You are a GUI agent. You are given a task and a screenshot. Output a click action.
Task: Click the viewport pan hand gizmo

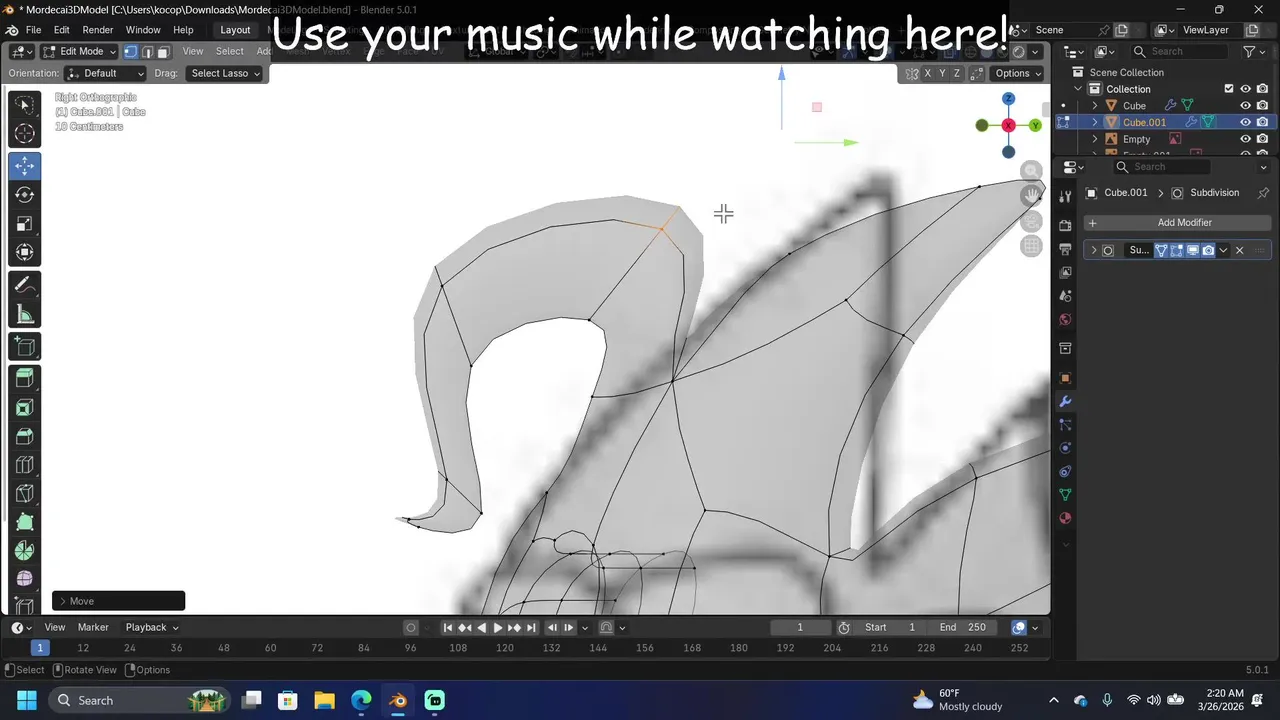point(1032,196)
